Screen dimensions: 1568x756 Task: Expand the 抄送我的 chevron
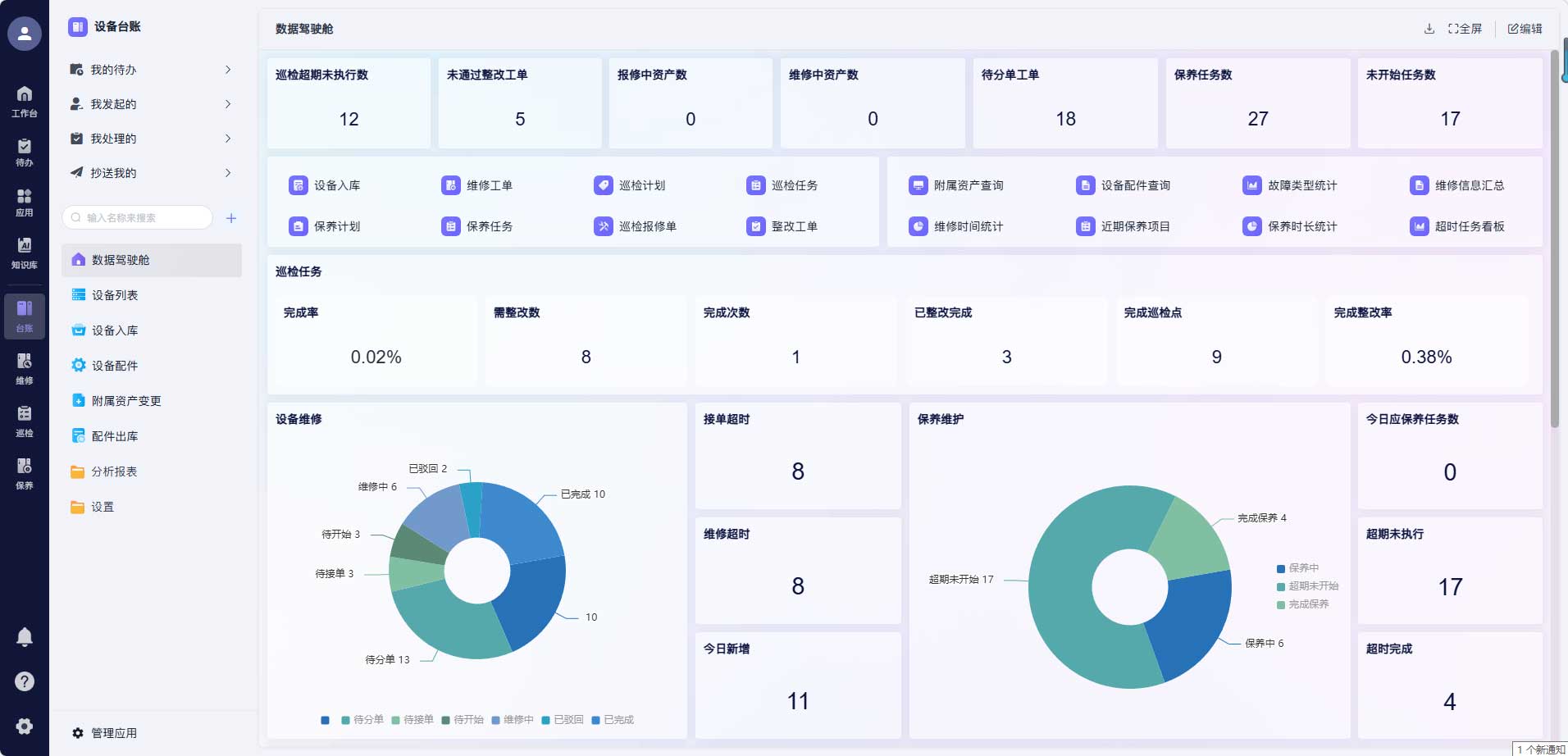228,173
